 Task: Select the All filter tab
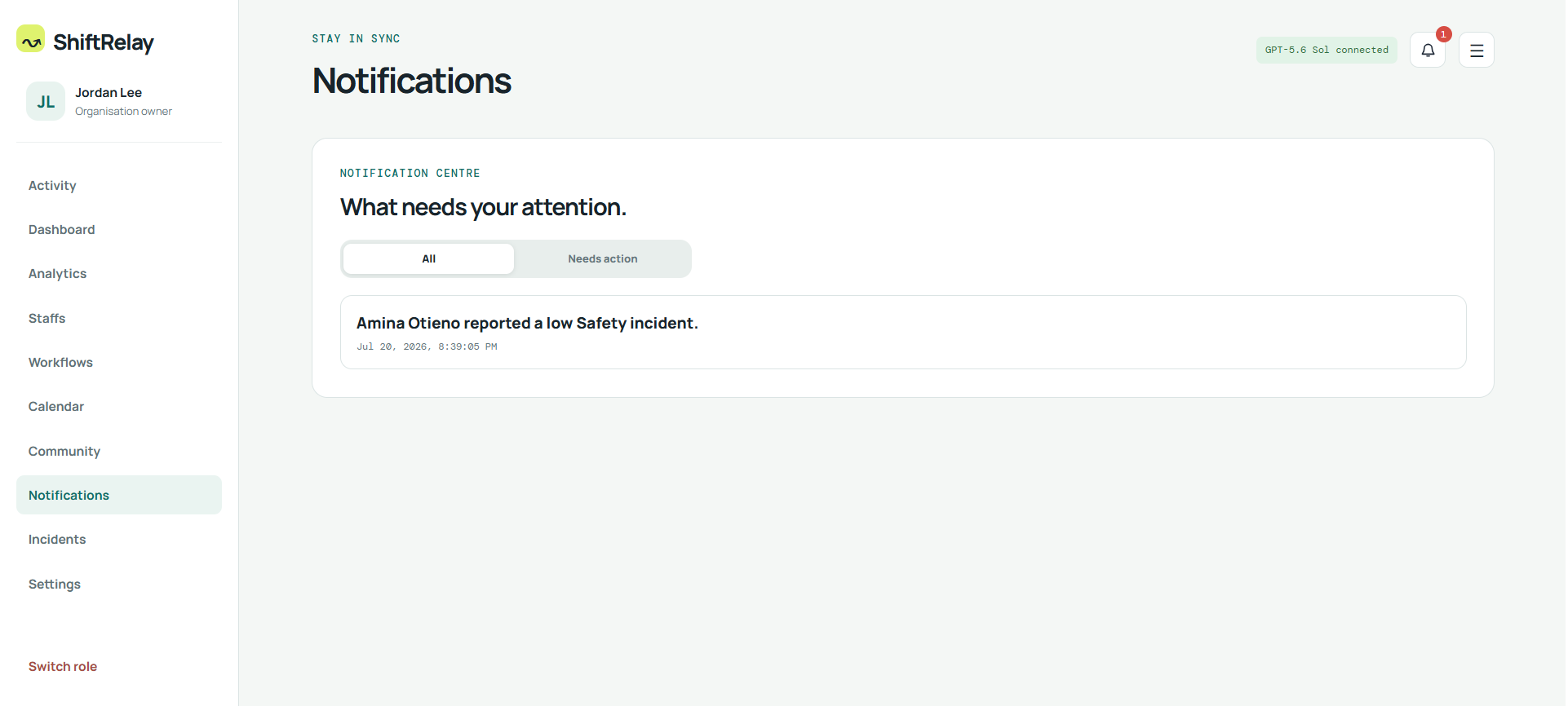pos(428,258)
